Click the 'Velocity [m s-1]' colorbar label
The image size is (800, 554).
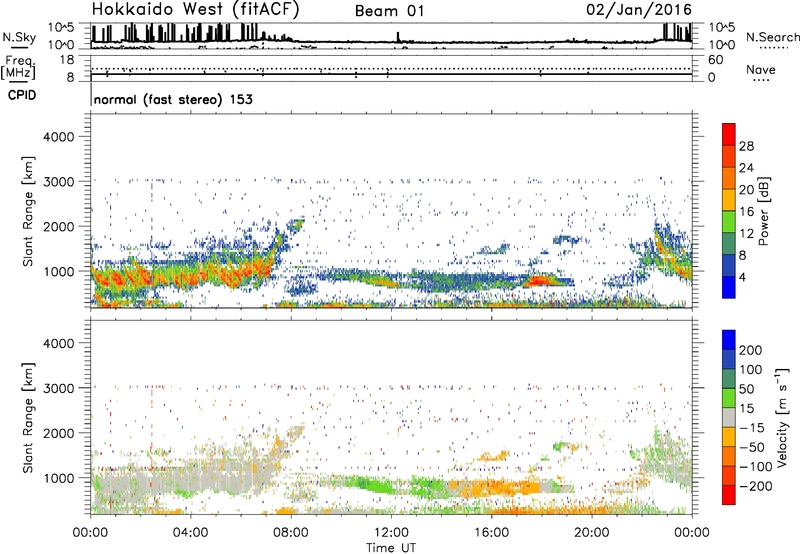click(782, 417)
